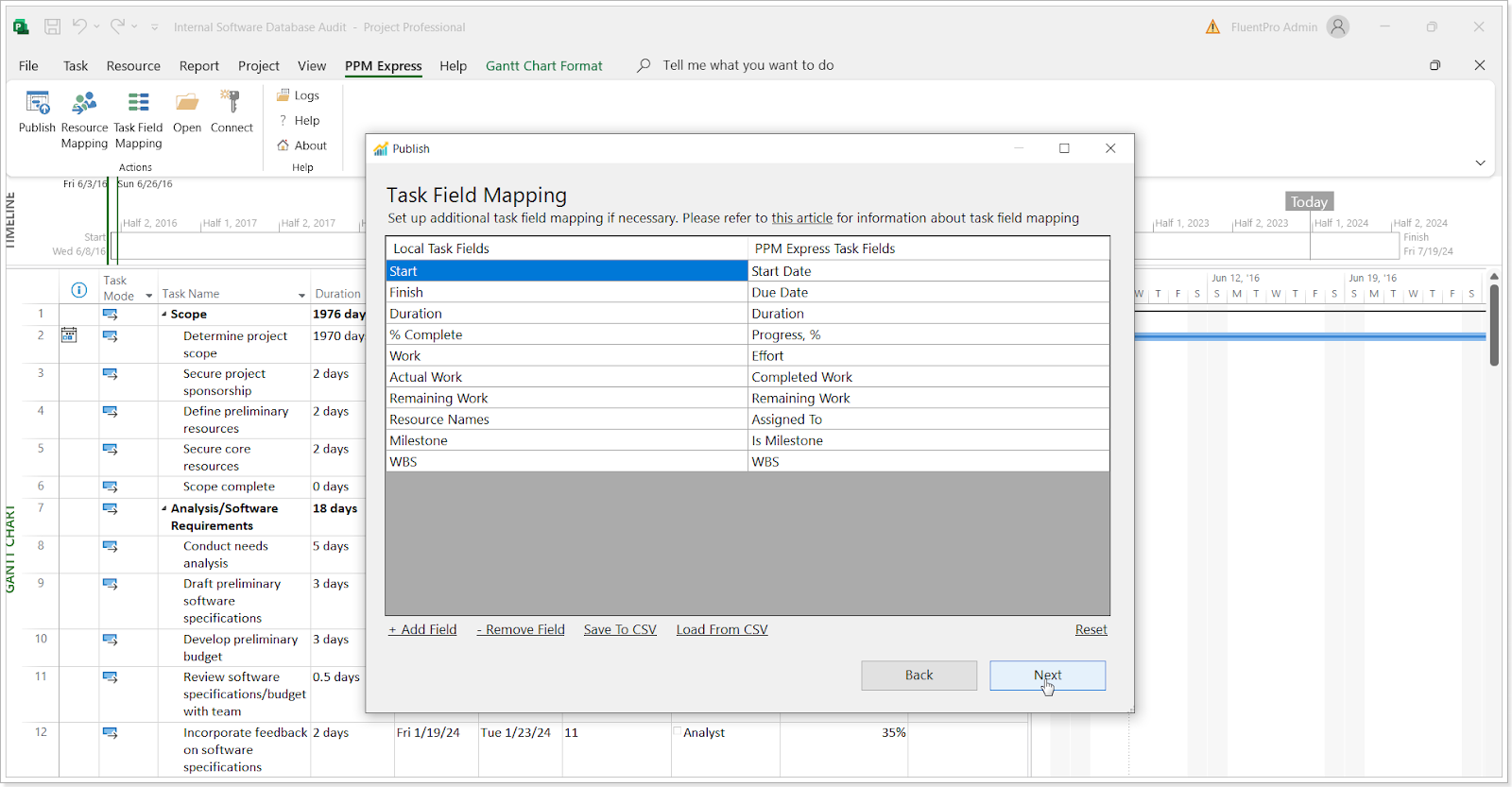
Task: Click the Today marker on the timeline
Action: point(1309,202)
